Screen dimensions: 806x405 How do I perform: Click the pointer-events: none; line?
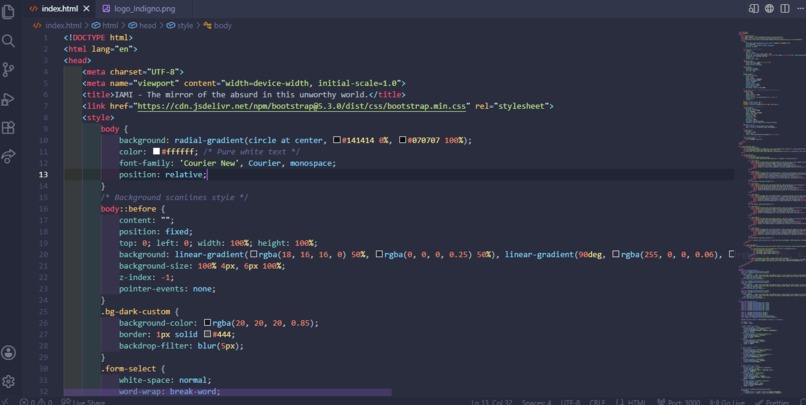167,288
